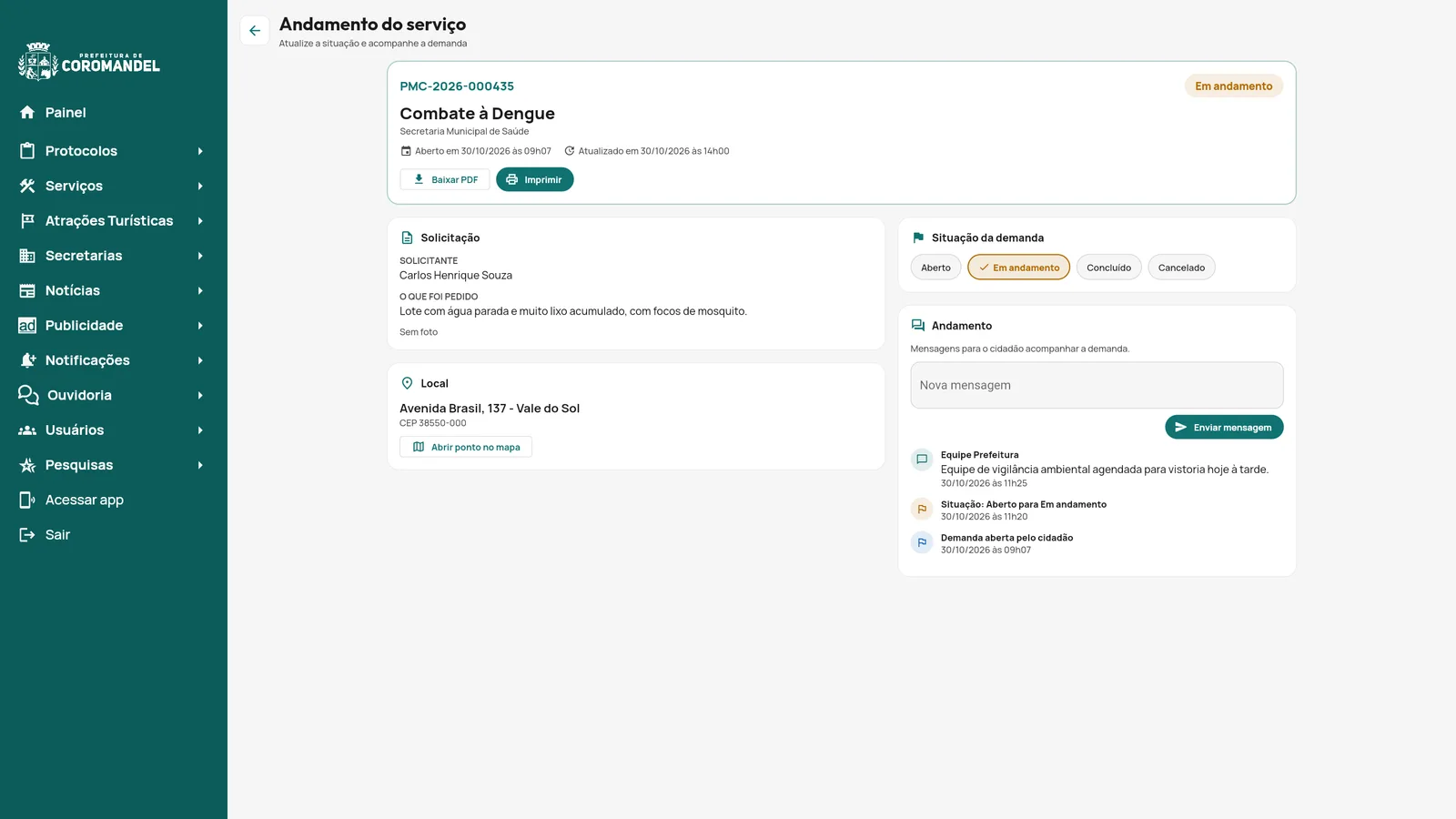Viewport: 1456px width, 819px height.
Task: Click the Notificações bell icon
Action: (x=27, y=360)
